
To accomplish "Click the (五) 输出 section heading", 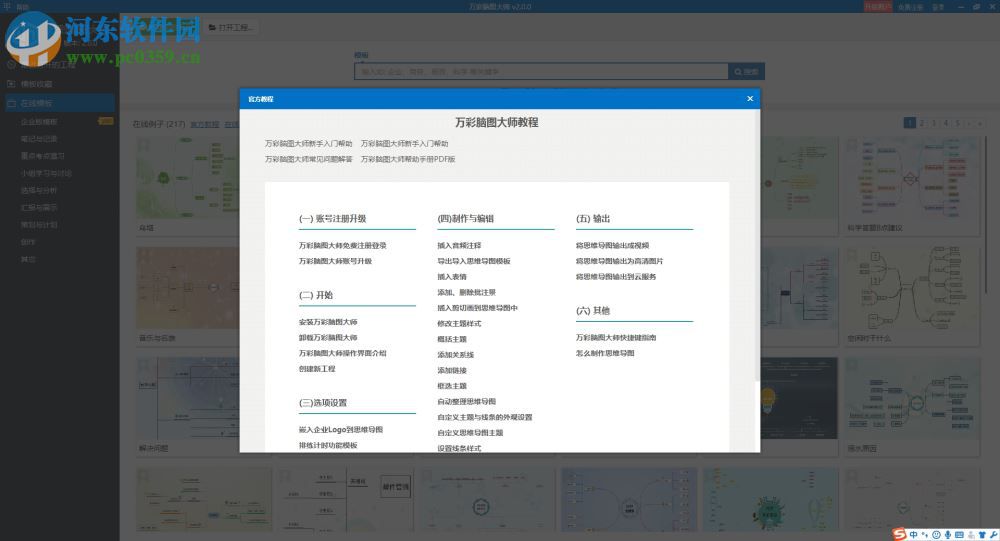I will pyautogui.click(x=593, y=218).
